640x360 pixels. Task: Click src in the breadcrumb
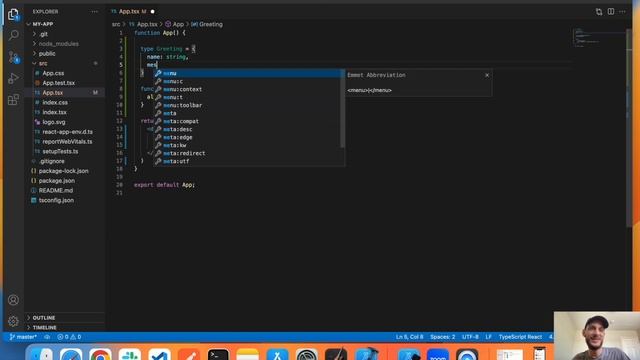[x=116, y=24]
